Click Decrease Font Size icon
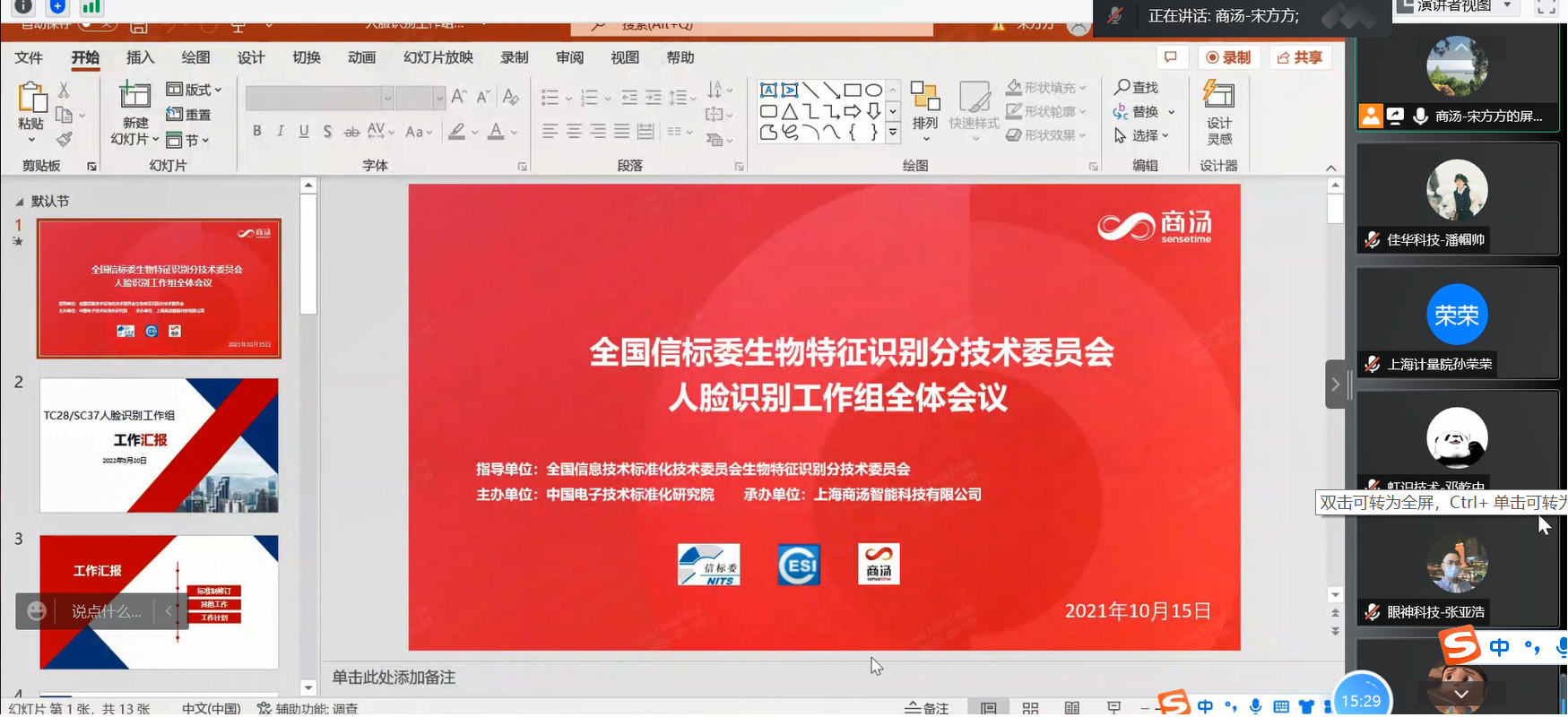 coord(483,97)
